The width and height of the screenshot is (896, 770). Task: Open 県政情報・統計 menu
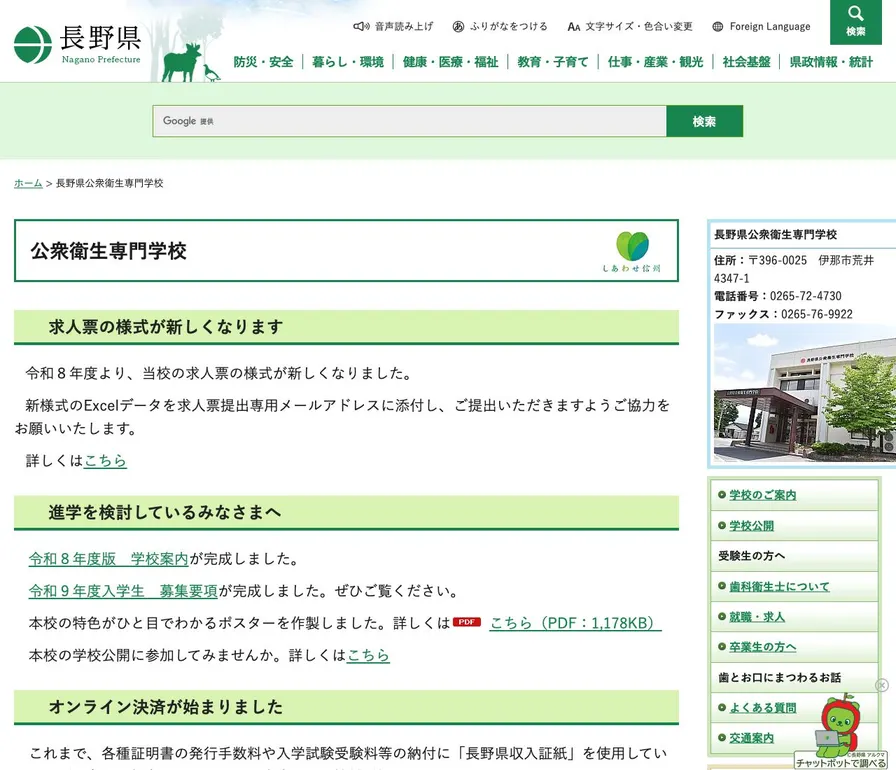click(831, 62)
